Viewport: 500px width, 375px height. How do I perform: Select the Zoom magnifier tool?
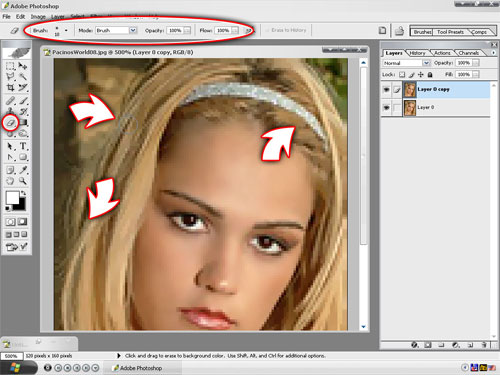click(23, 181)
